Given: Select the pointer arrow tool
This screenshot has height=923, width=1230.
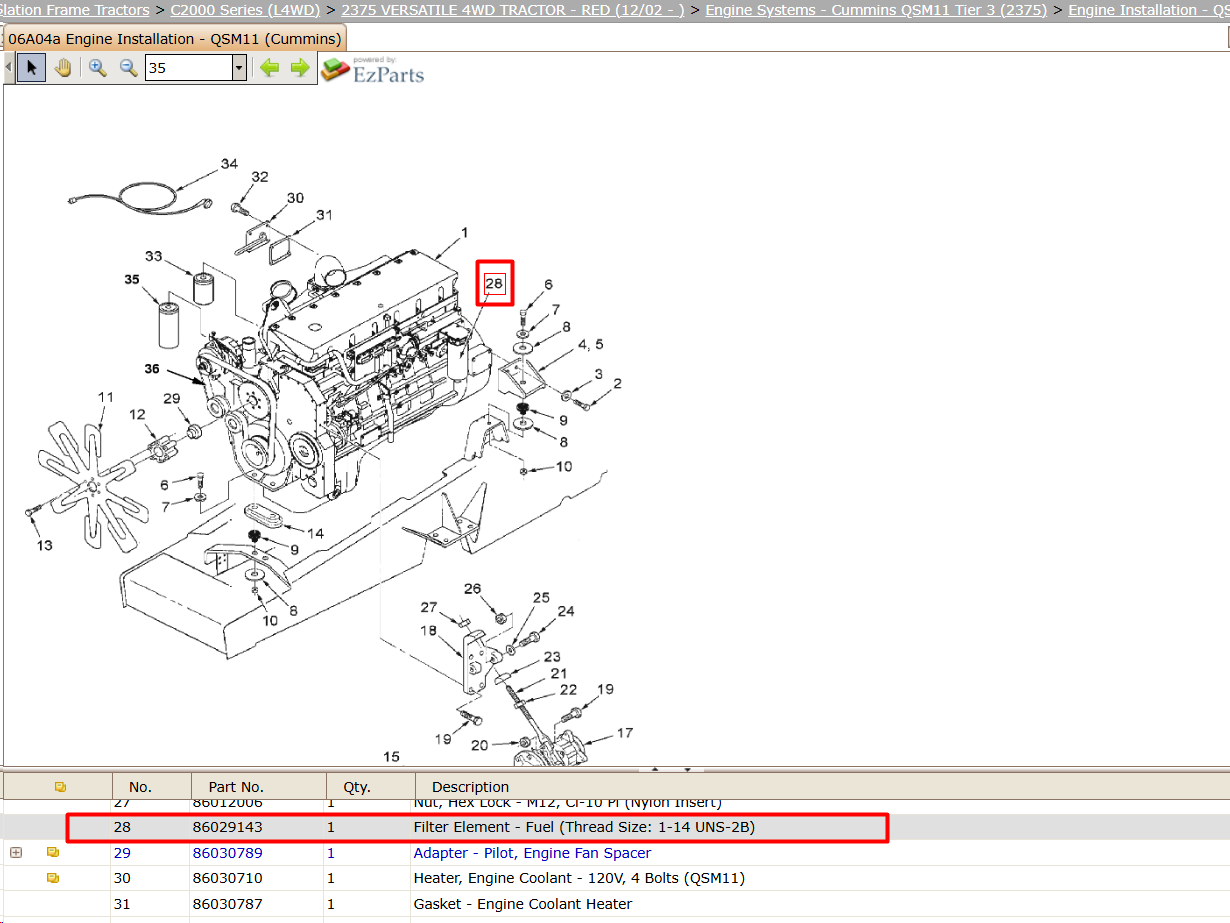Looking at the screenshot, I should coord(31,68).
